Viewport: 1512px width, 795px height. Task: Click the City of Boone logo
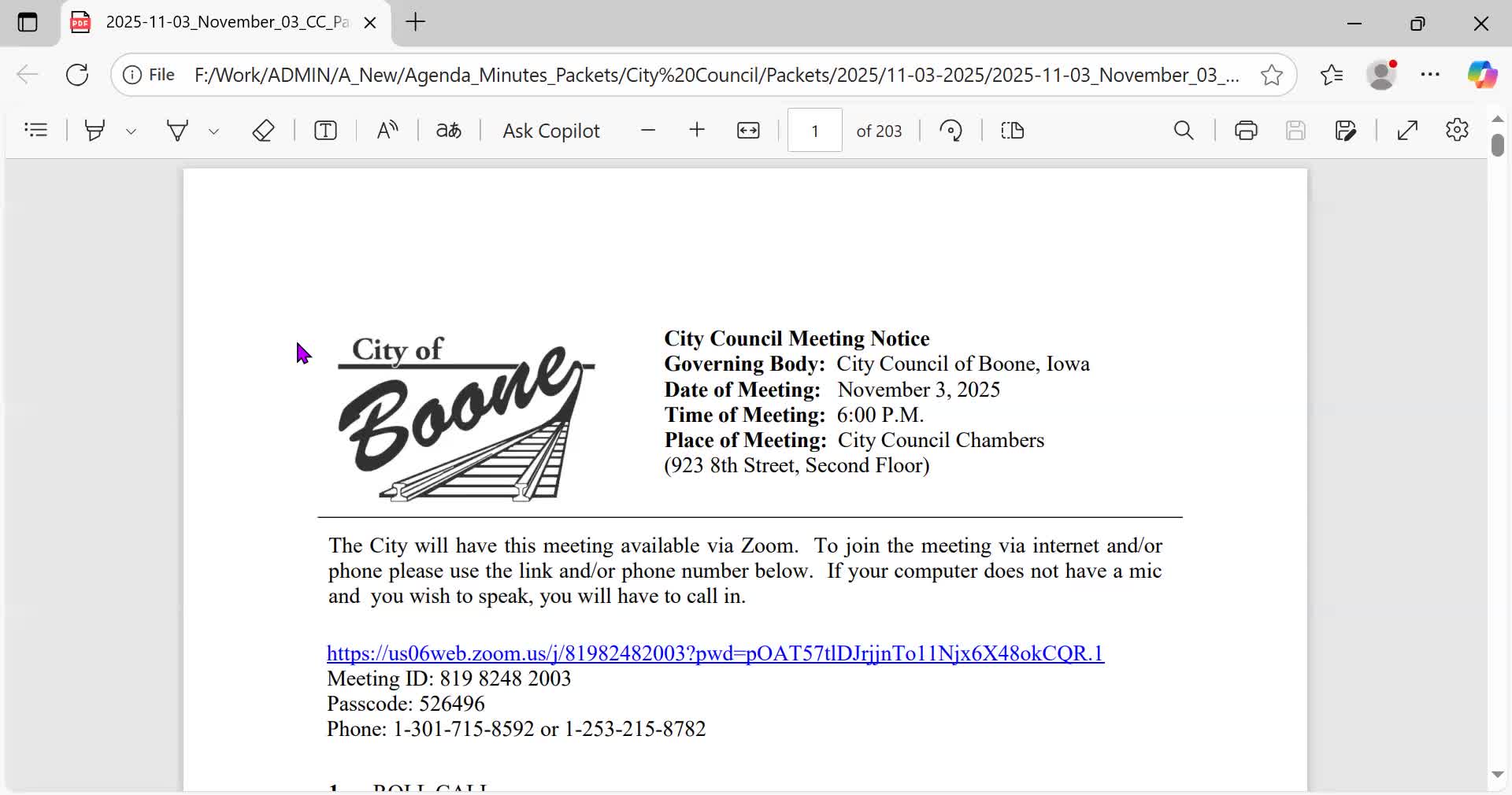[x=465, y=418]
